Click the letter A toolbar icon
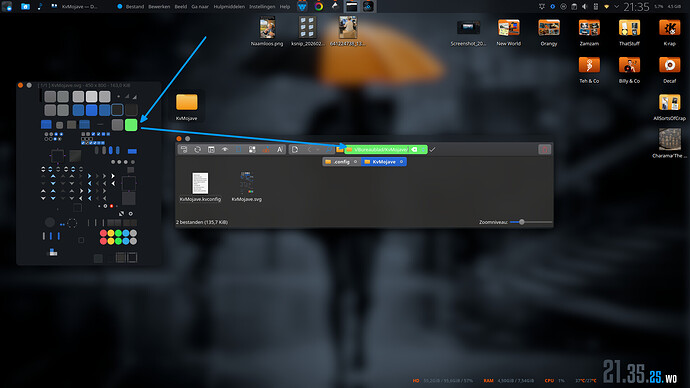Image resolution: width=690 pixels, height=388 pixels. (x=280, y=150)
